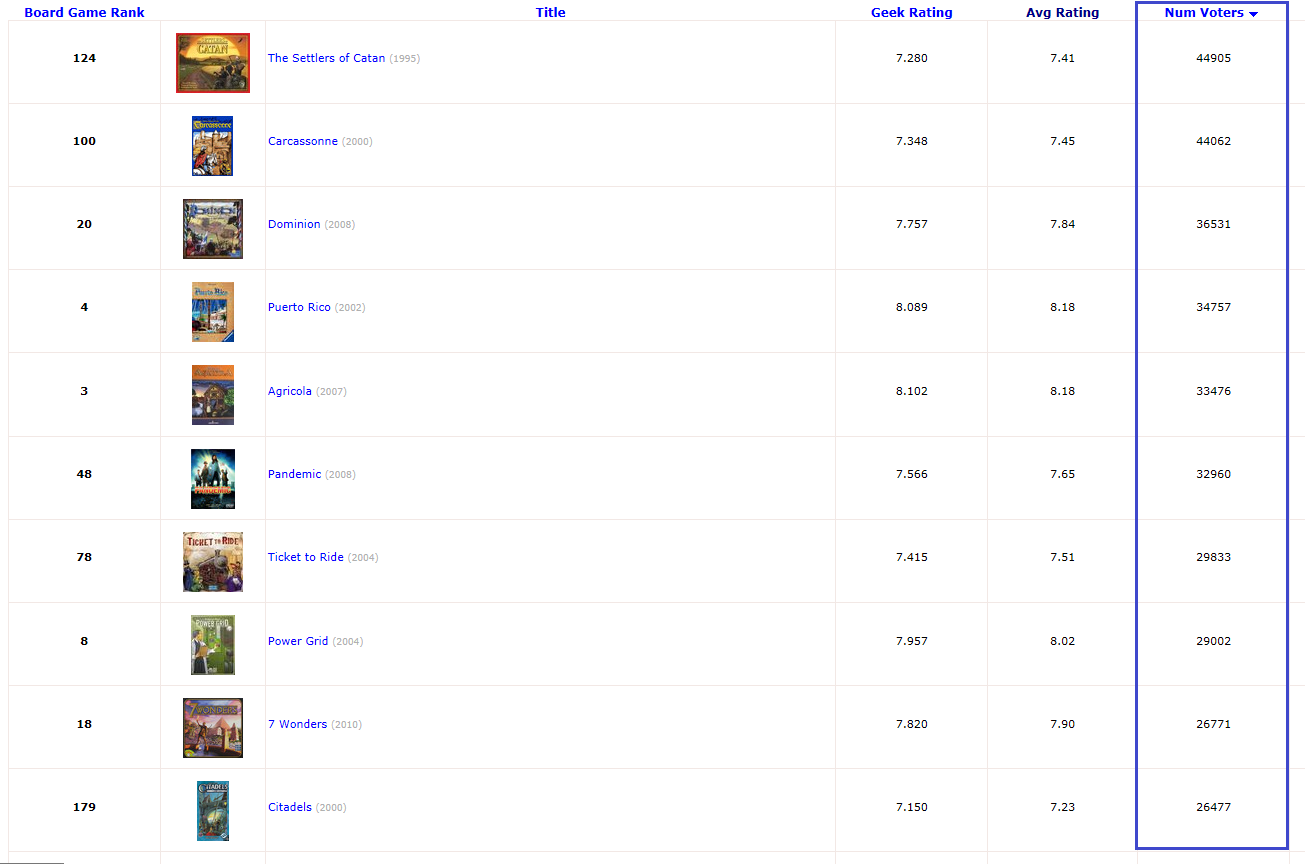Screen dimensions: 1305x864
Task: Sort by Title column header
Action: [x=550, y=13]
